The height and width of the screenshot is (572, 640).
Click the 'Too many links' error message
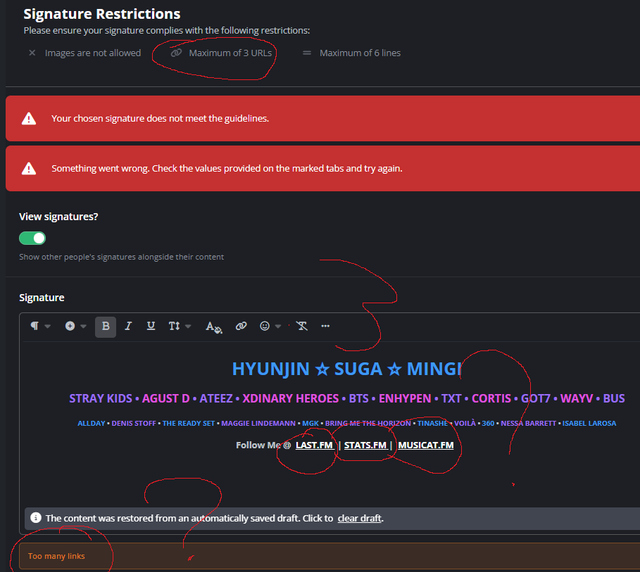click(x=56, y=556)
